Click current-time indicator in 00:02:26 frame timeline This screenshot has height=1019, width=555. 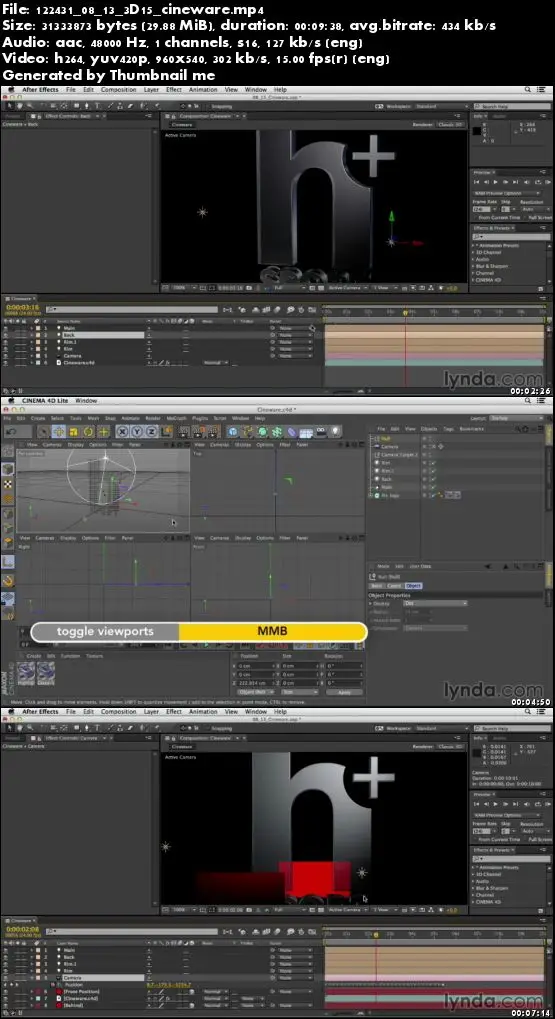pyautogui.click(x=405, y=313)
